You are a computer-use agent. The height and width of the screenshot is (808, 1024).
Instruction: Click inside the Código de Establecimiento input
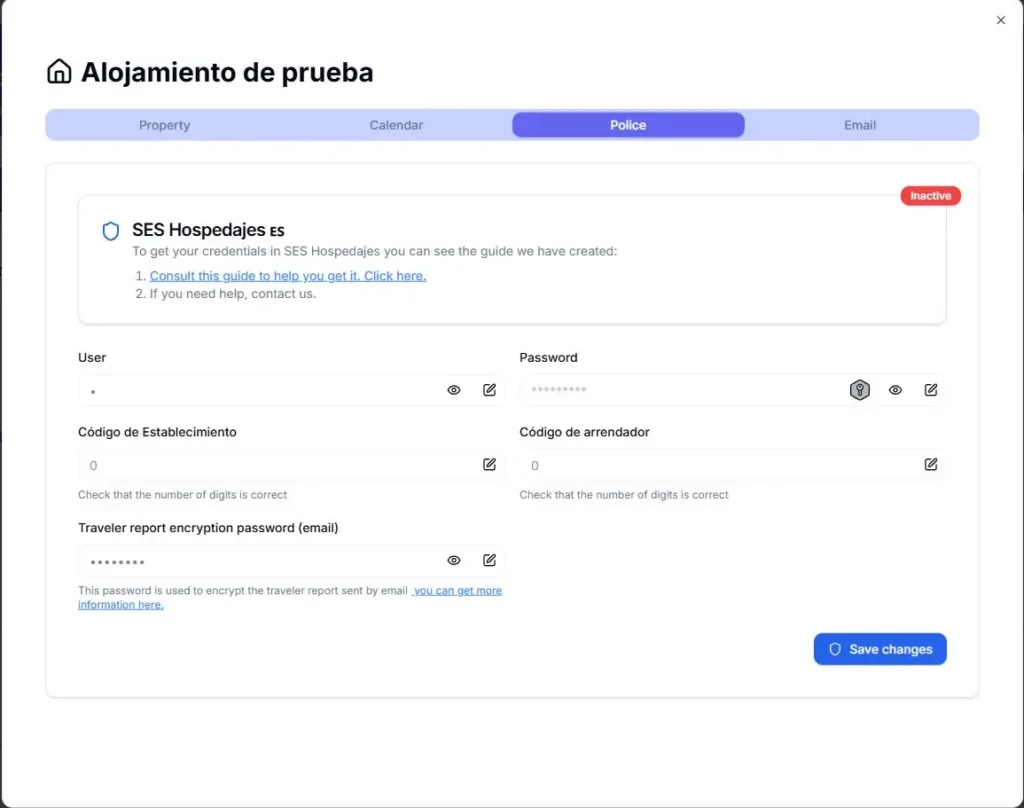point(250,465)
